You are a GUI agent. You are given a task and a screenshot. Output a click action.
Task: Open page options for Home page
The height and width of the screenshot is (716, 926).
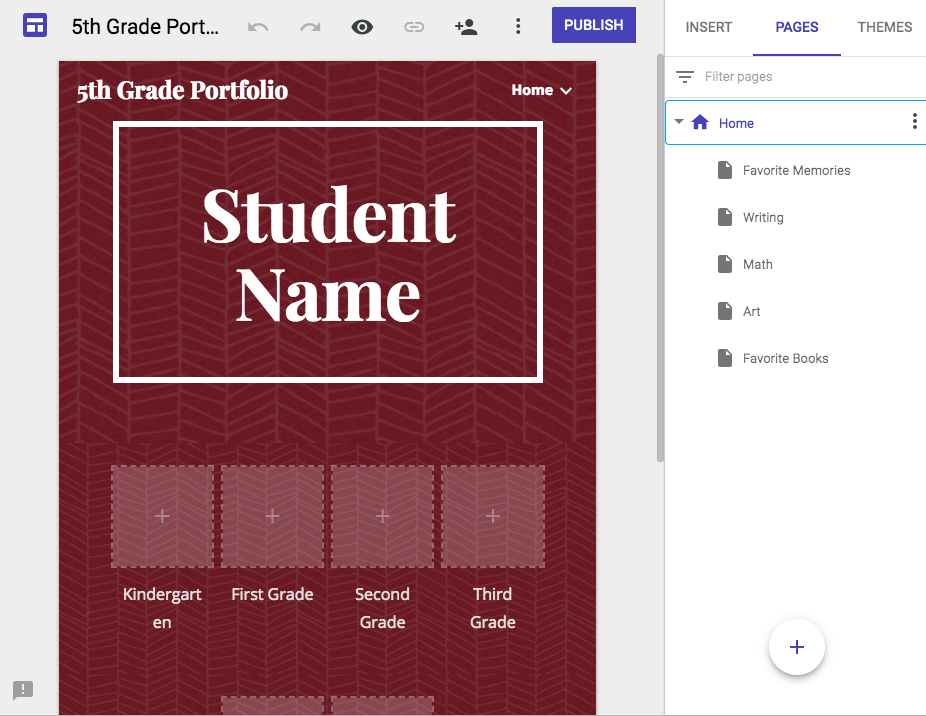914,120
